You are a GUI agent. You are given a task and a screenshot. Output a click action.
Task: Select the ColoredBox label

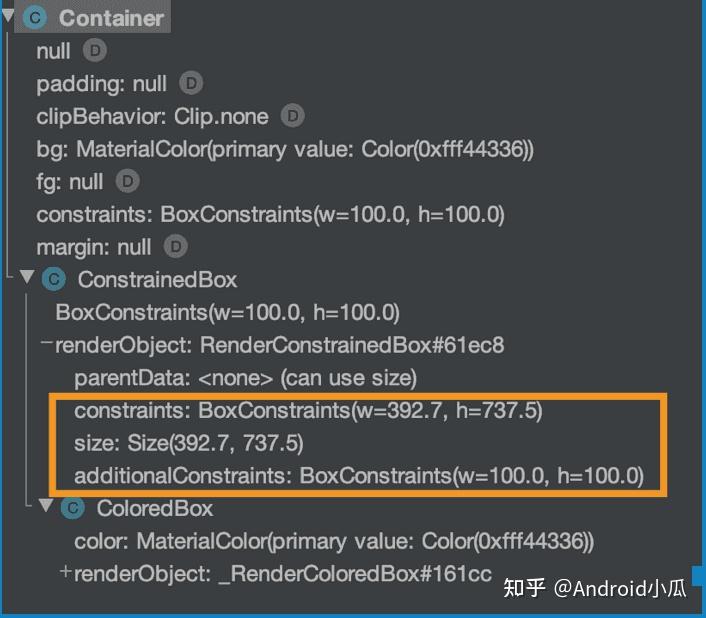(x=155, y=509)
